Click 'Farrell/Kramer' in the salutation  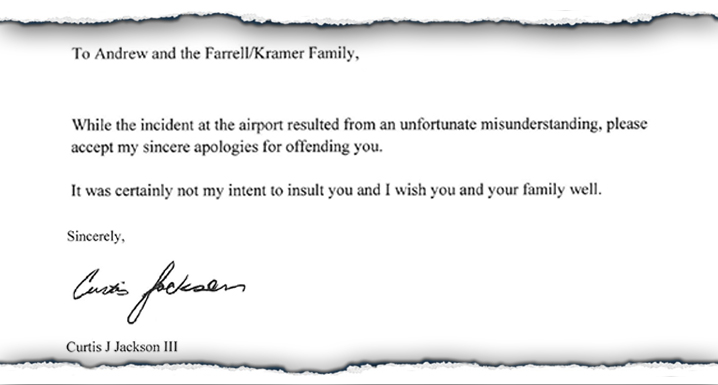click(x=254, y=54)
